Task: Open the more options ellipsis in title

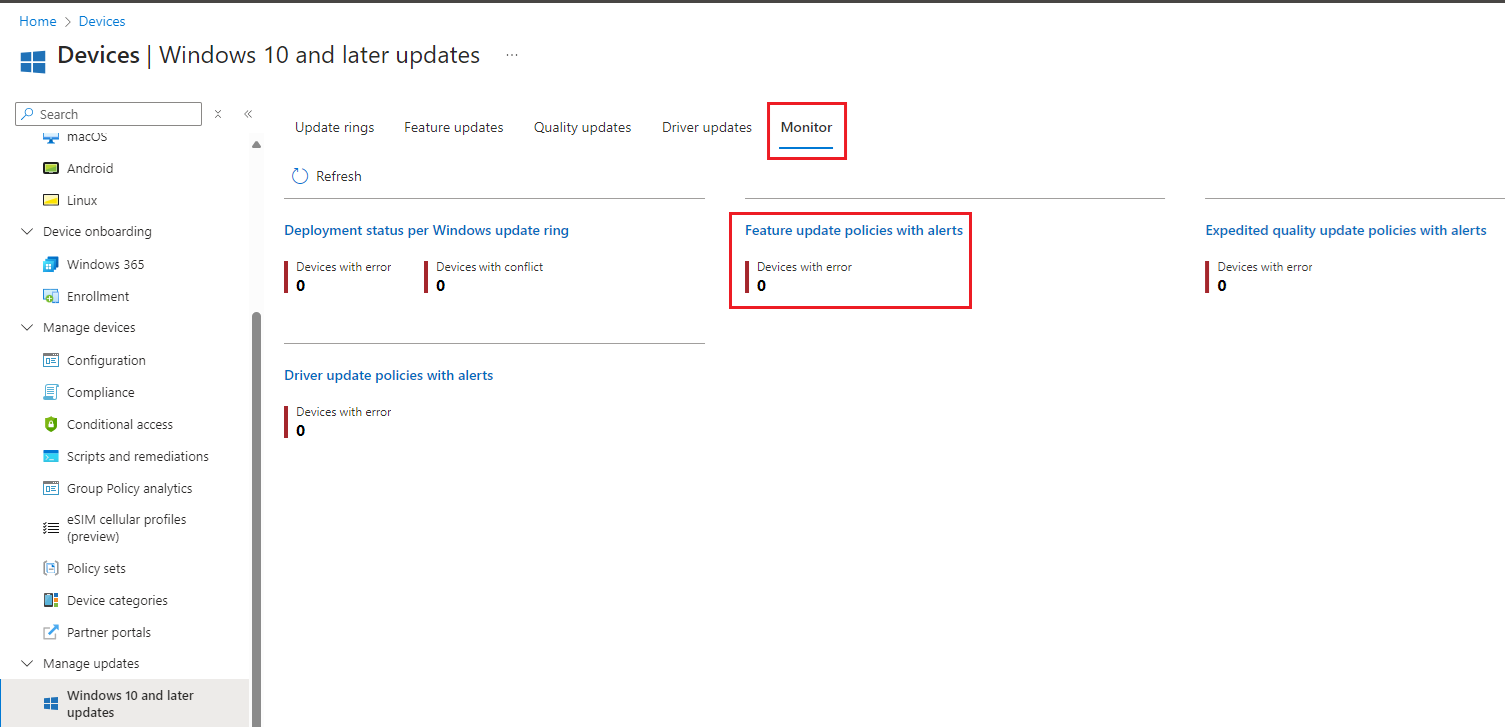Action: (x=512, y=55)
